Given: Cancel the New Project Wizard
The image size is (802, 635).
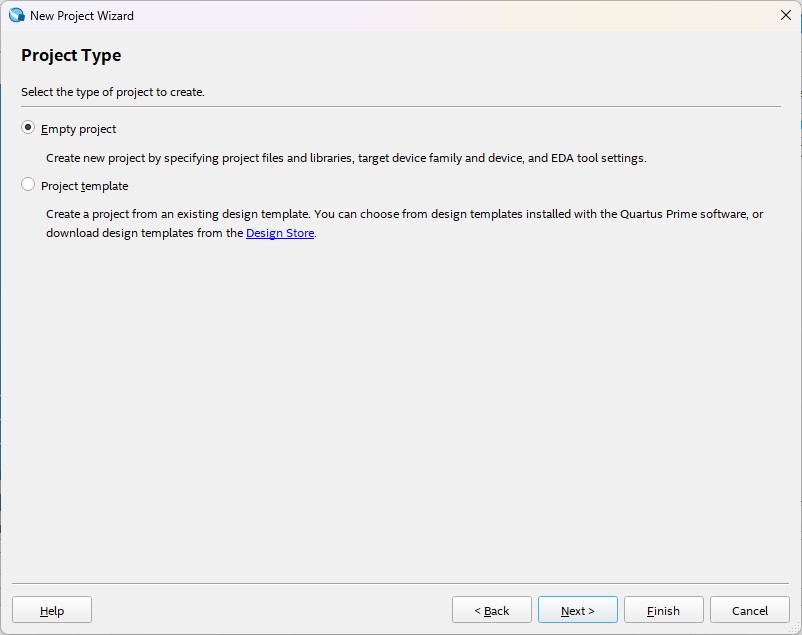Looking at the screenshot, I should pyautogui.click(x=749, y=610).
